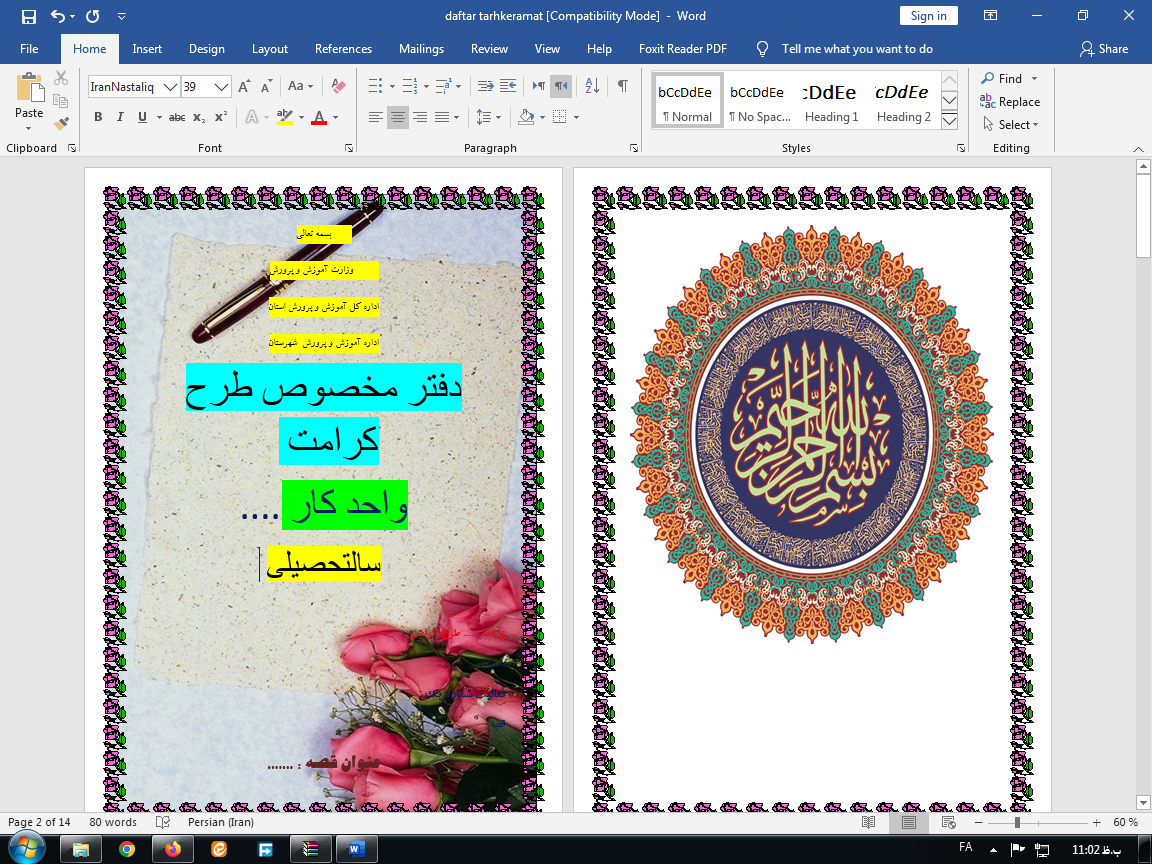Switch to Read Mode view
Image resolution: width=1152 pixels, height=864 pixels.
tap(868, 822)
